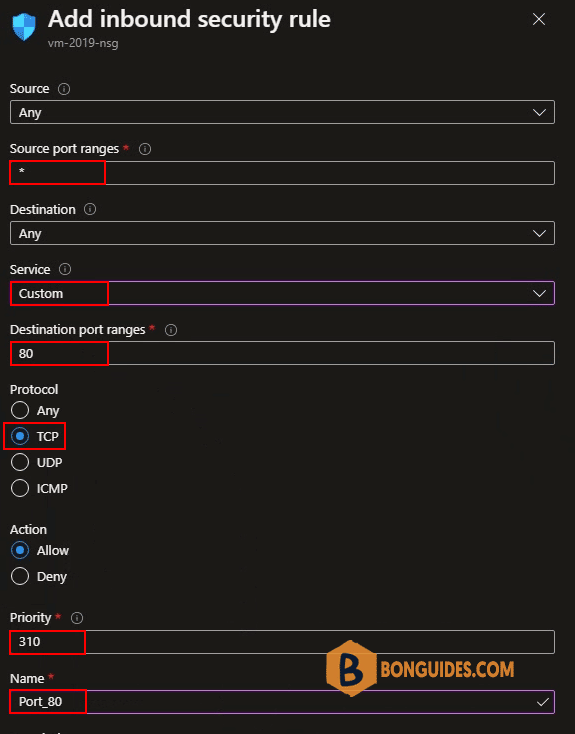Expand the Destination dropdown
Image resolution: width=575 pixels, height=734 pixels.
point(282,233)
